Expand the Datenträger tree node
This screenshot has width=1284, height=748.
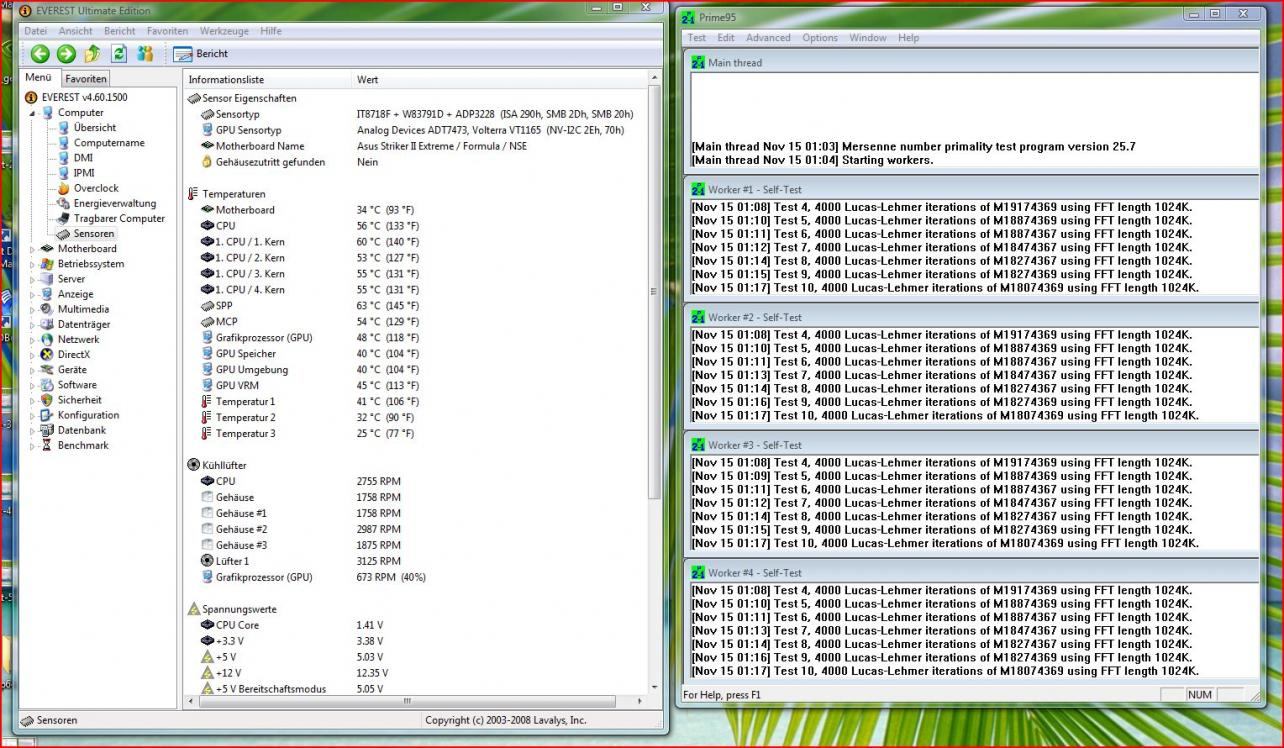[x=32, y=324]
